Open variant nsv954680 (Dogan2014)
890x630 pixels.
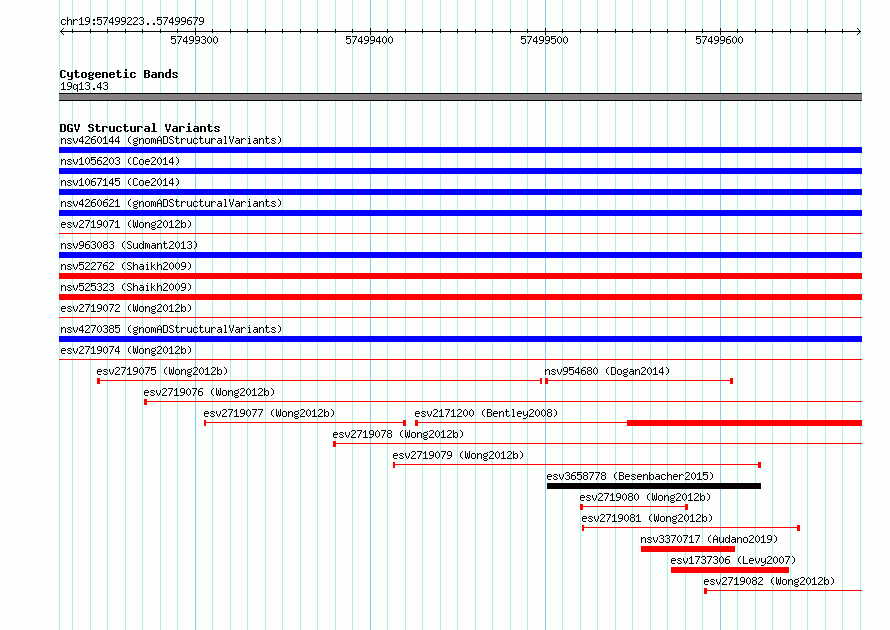pos(607,371)
